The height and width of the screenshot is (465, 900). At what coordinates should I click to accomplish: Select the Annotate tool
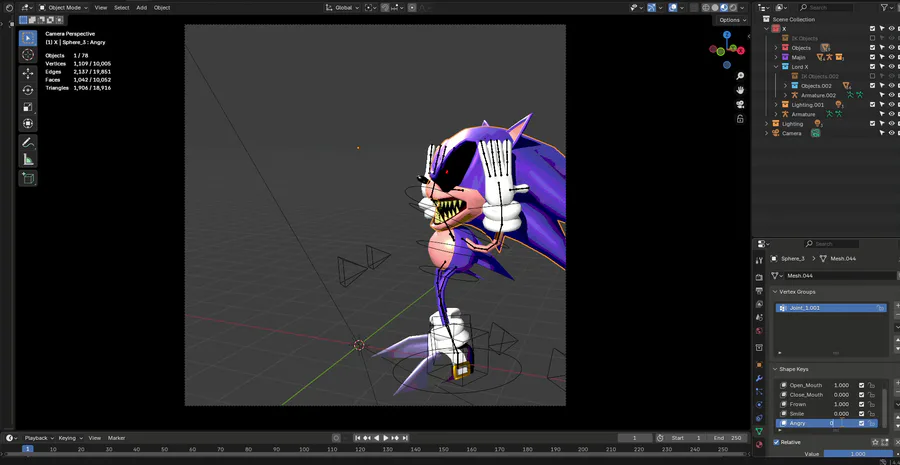pyautogui.click(x=28, y=142)
